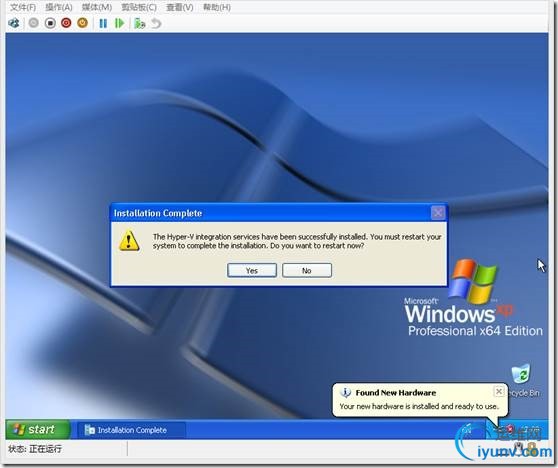Reset the VM with the green play icon
Screen dimensions: 558x468
click(x=119, y=23)
